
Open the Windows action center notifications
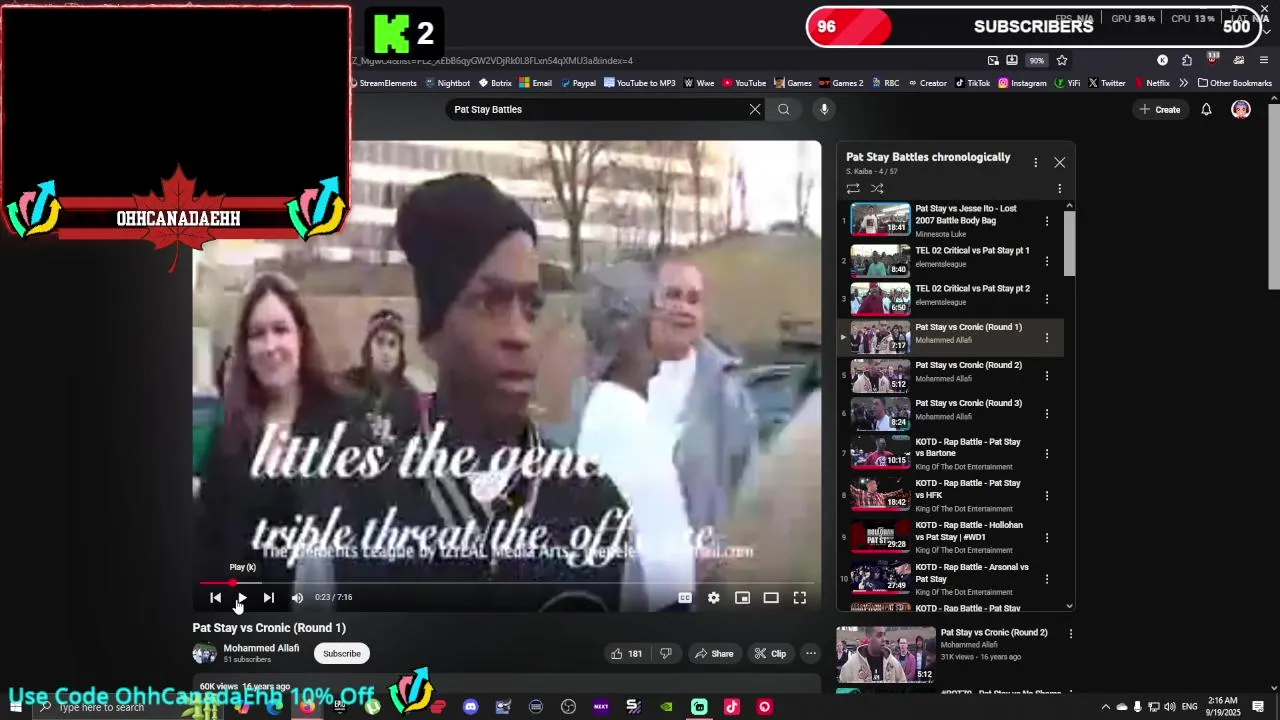tap(1258, 707)
